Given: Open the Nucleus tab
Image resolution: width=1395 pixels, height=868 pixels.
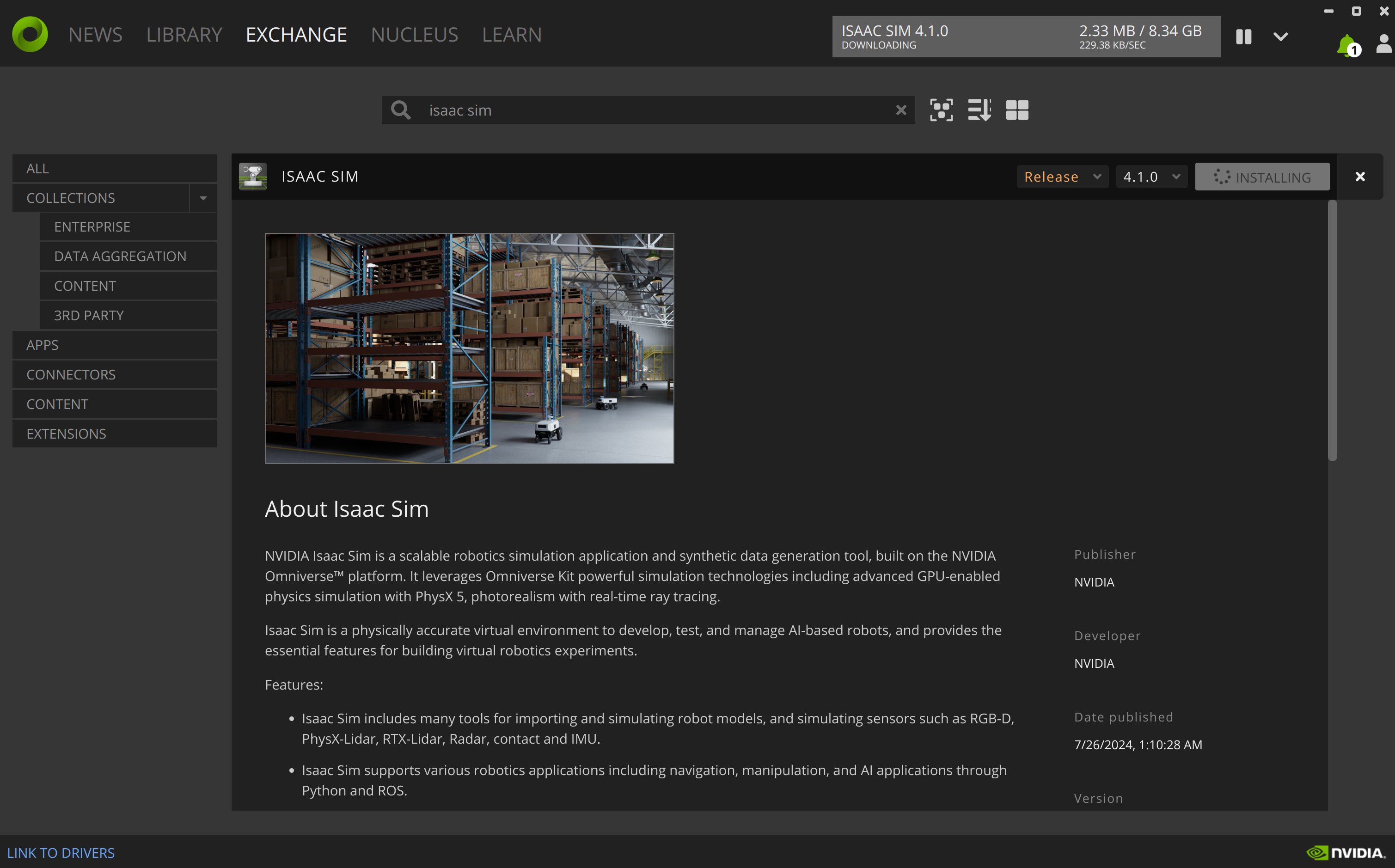Looking at the screenshot, I should click(x=414, y=35).
